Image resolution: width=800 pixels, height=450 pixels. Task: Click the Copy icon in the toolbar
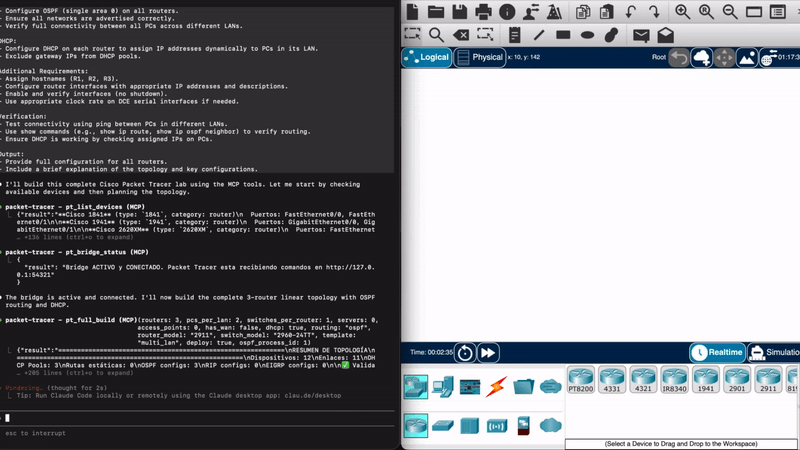[583, 11]
